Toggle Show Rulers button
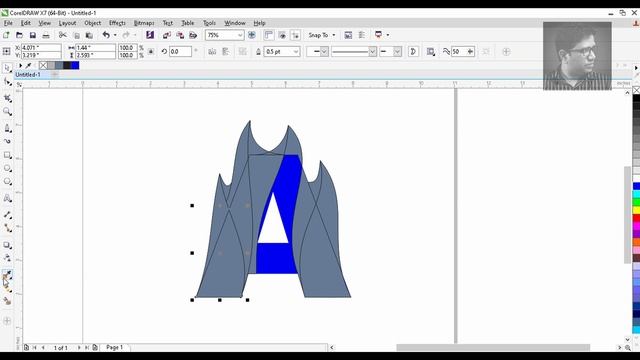 pyautogui.click(x=269, y=35)
